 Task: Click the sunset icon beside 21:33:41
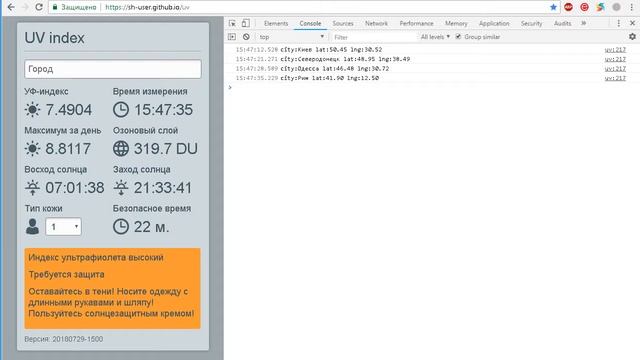(121, 188)
